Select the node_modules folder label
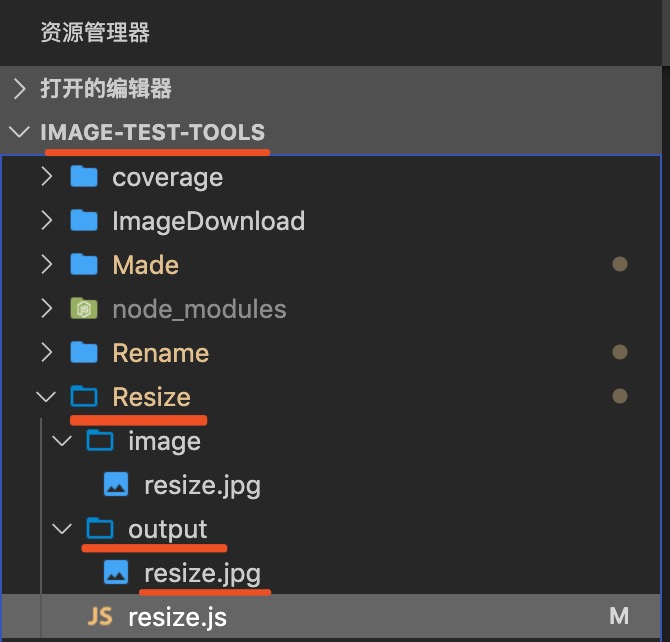The width and height of the screenshot is (670, 642). 199,309
